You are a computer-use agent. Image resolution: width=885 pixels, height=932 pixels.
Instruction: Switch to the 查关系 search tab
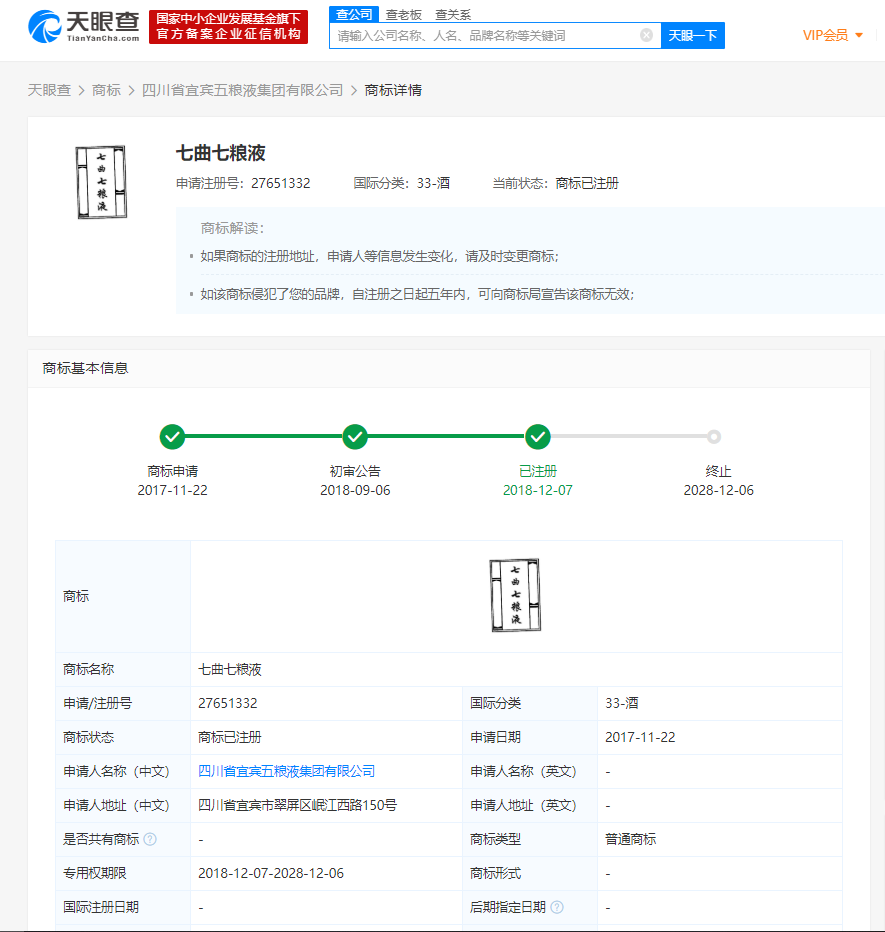(x=452, y=15)
